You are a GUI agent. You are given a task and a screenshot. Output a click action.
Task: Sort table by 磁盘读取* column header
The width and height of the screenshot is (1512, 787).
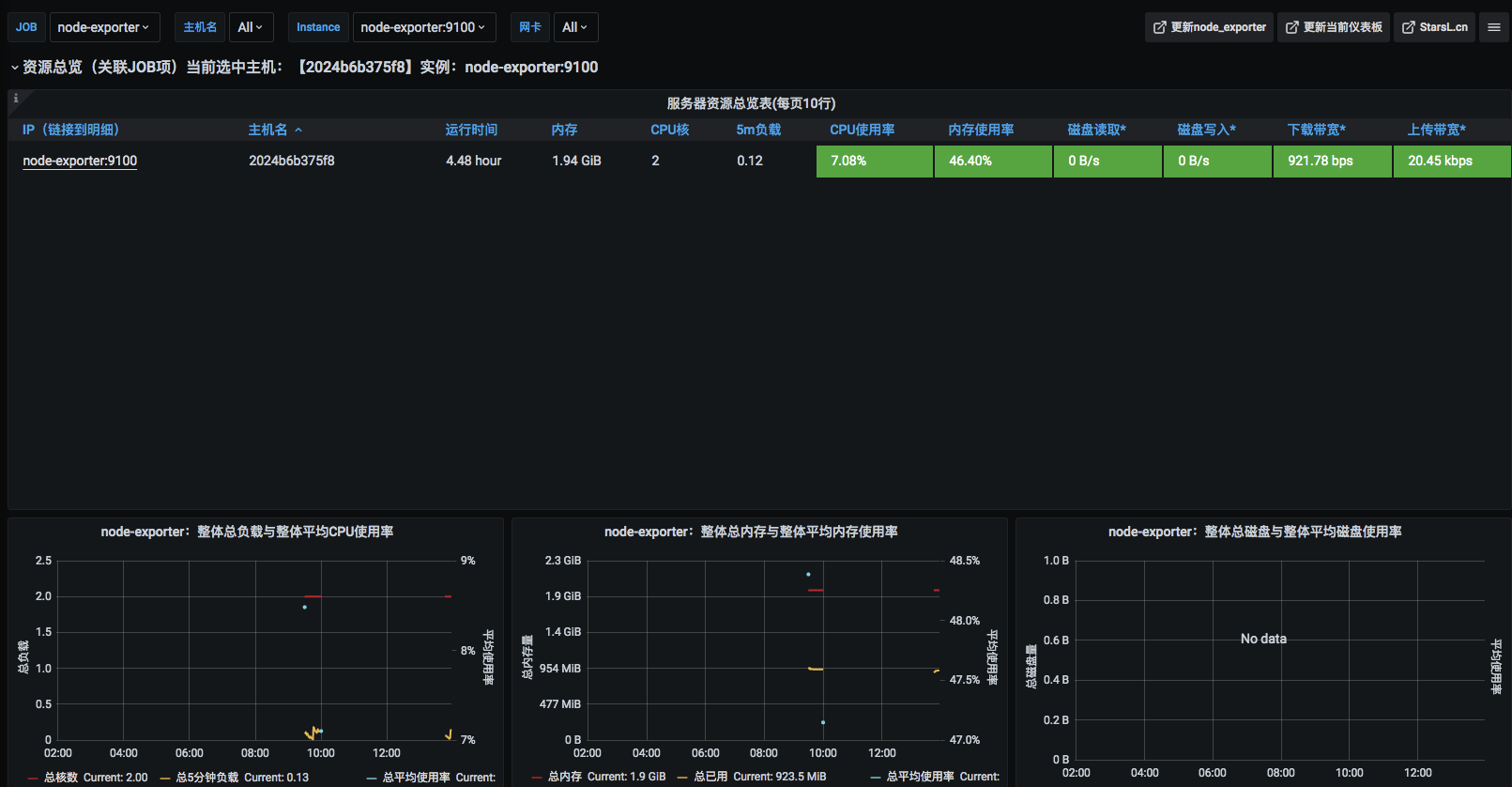[1096, 130]
